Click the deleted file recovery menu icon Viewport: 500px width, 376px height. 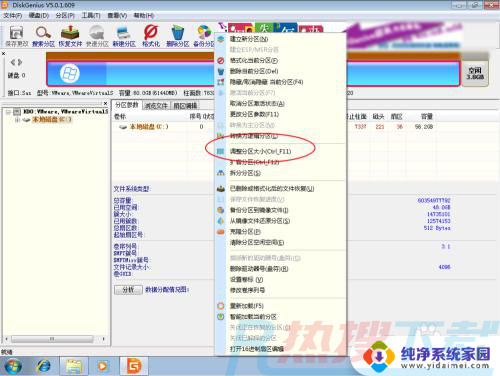click(221, 189)
